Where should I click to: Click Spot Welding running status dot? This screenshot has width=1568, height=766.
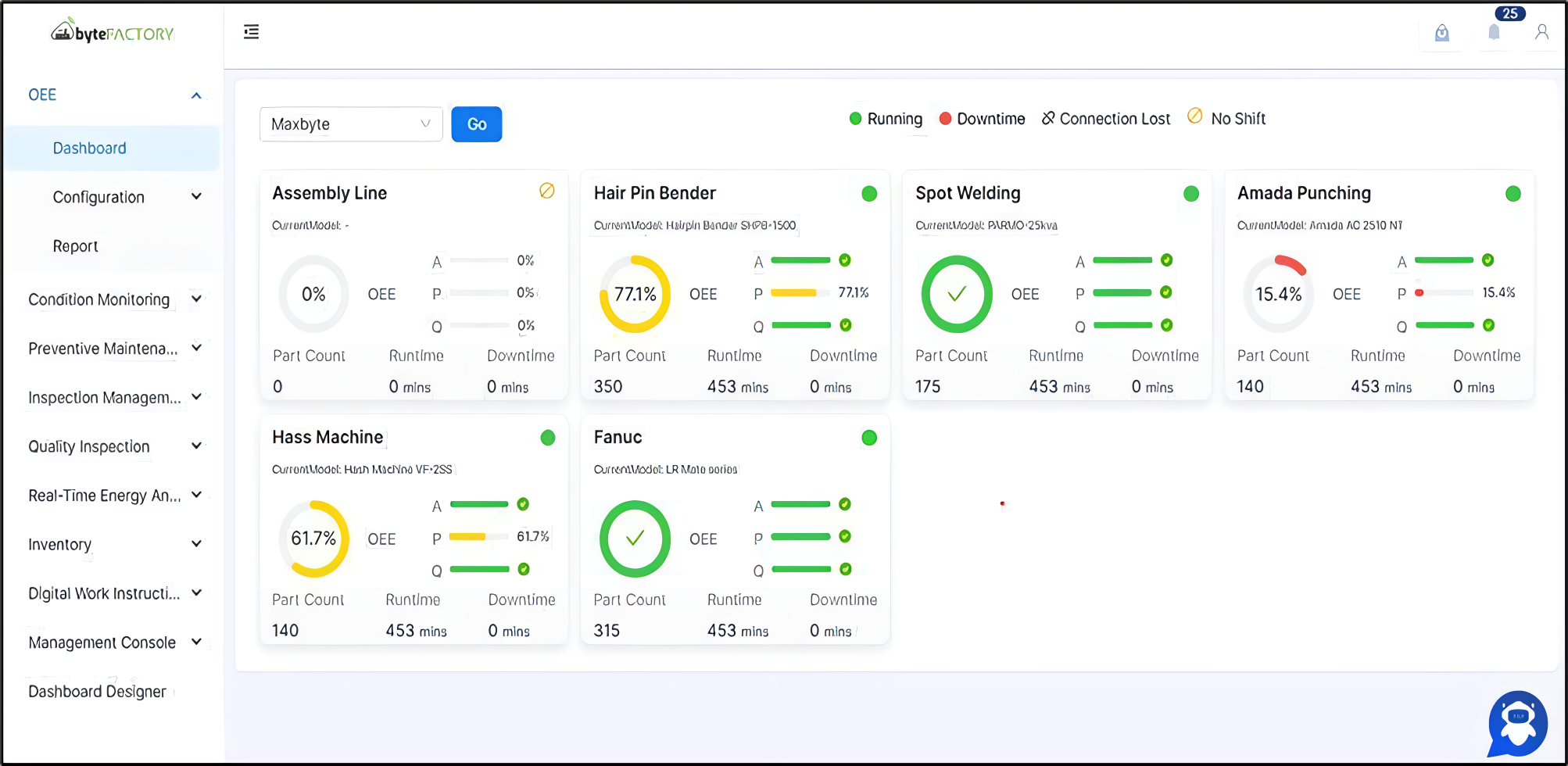tap(1191, 194)
